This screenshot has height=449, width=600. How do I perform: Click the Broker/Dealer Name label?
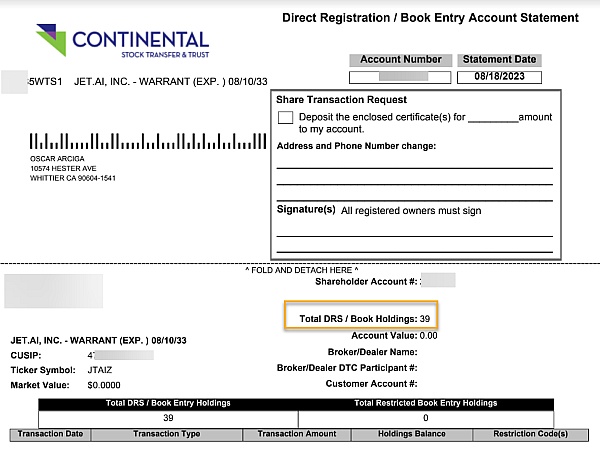tap(372, 352)
